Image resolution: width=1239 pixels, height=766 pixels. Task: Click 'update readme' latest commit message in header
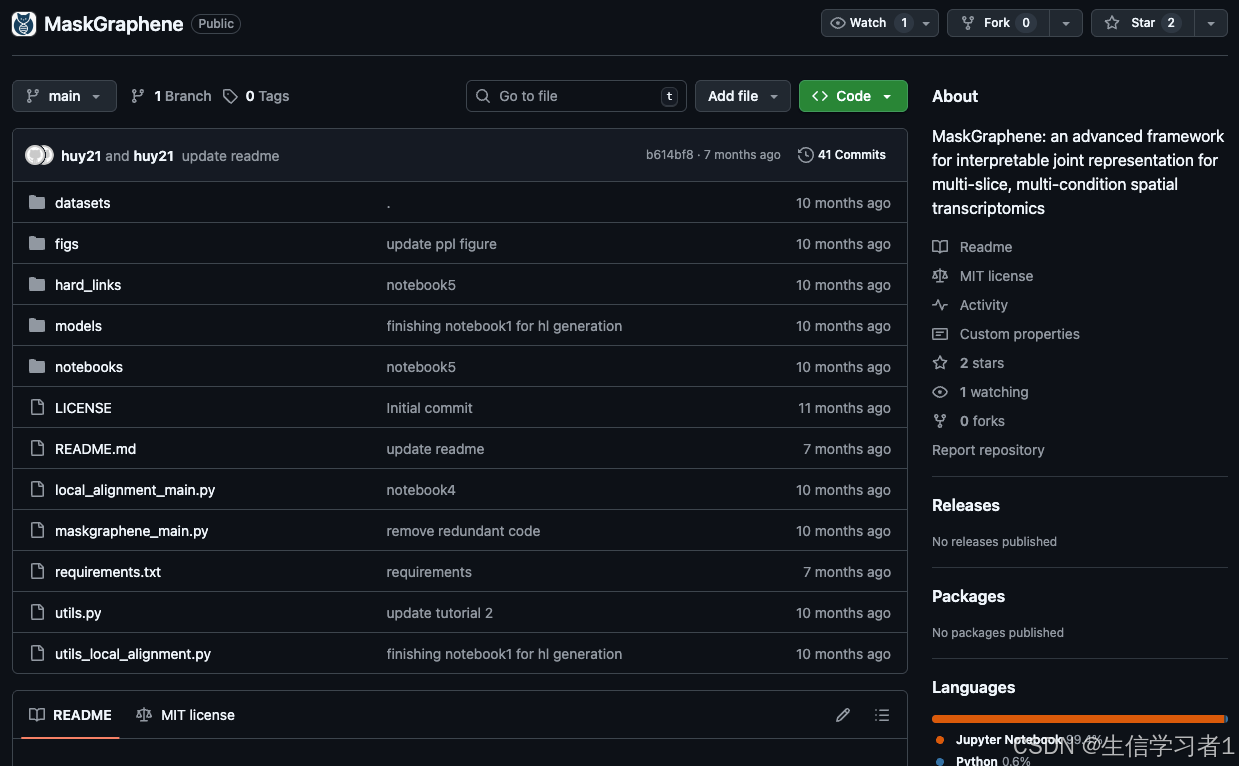click(x=230, y=156)
